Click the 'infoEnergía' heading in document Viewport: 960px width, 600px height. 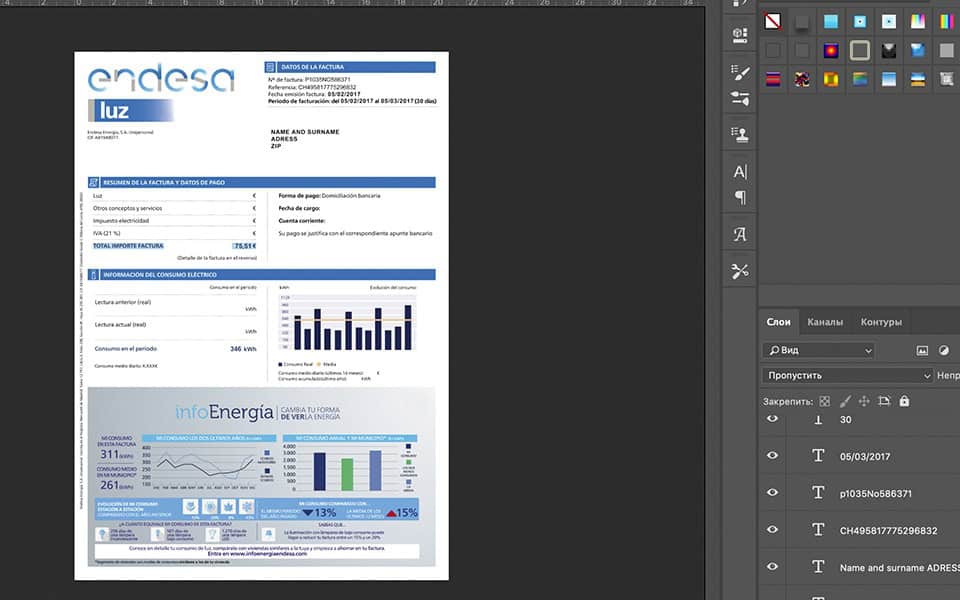224,412
